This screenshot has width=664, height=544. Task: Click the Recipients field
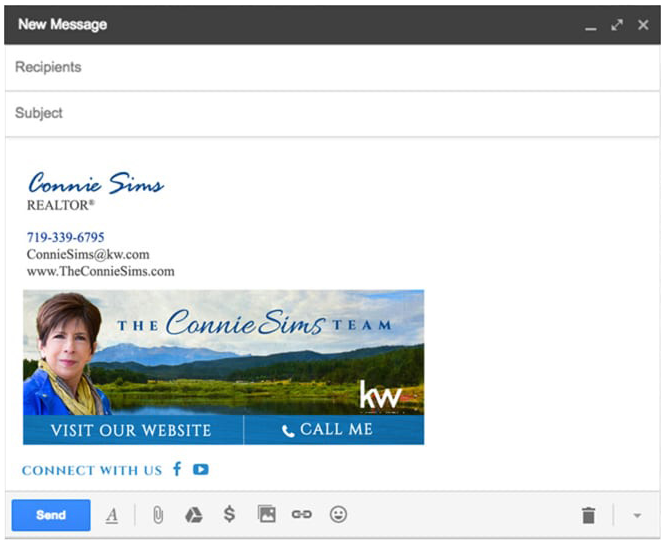[330, 67]
